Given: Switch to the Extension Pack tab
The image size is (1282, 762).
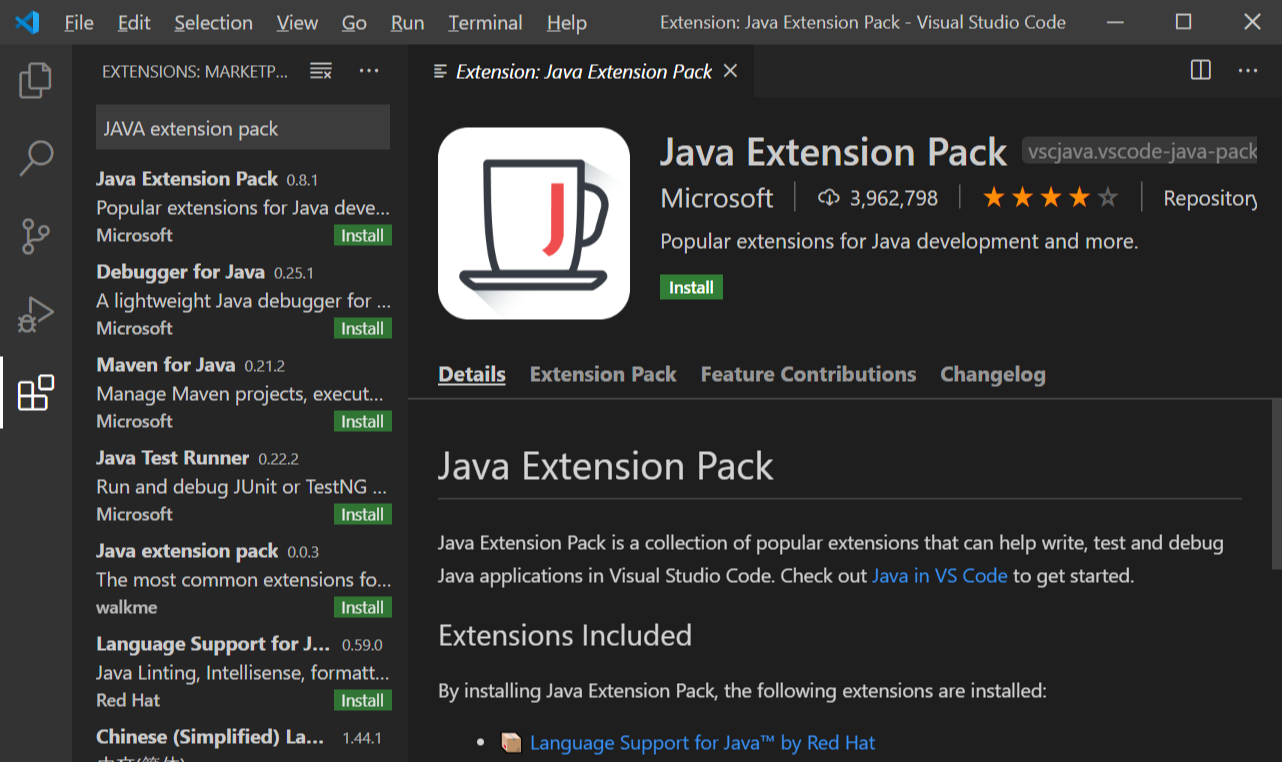Looking at the screenshot, I should (x=603, y=375).
